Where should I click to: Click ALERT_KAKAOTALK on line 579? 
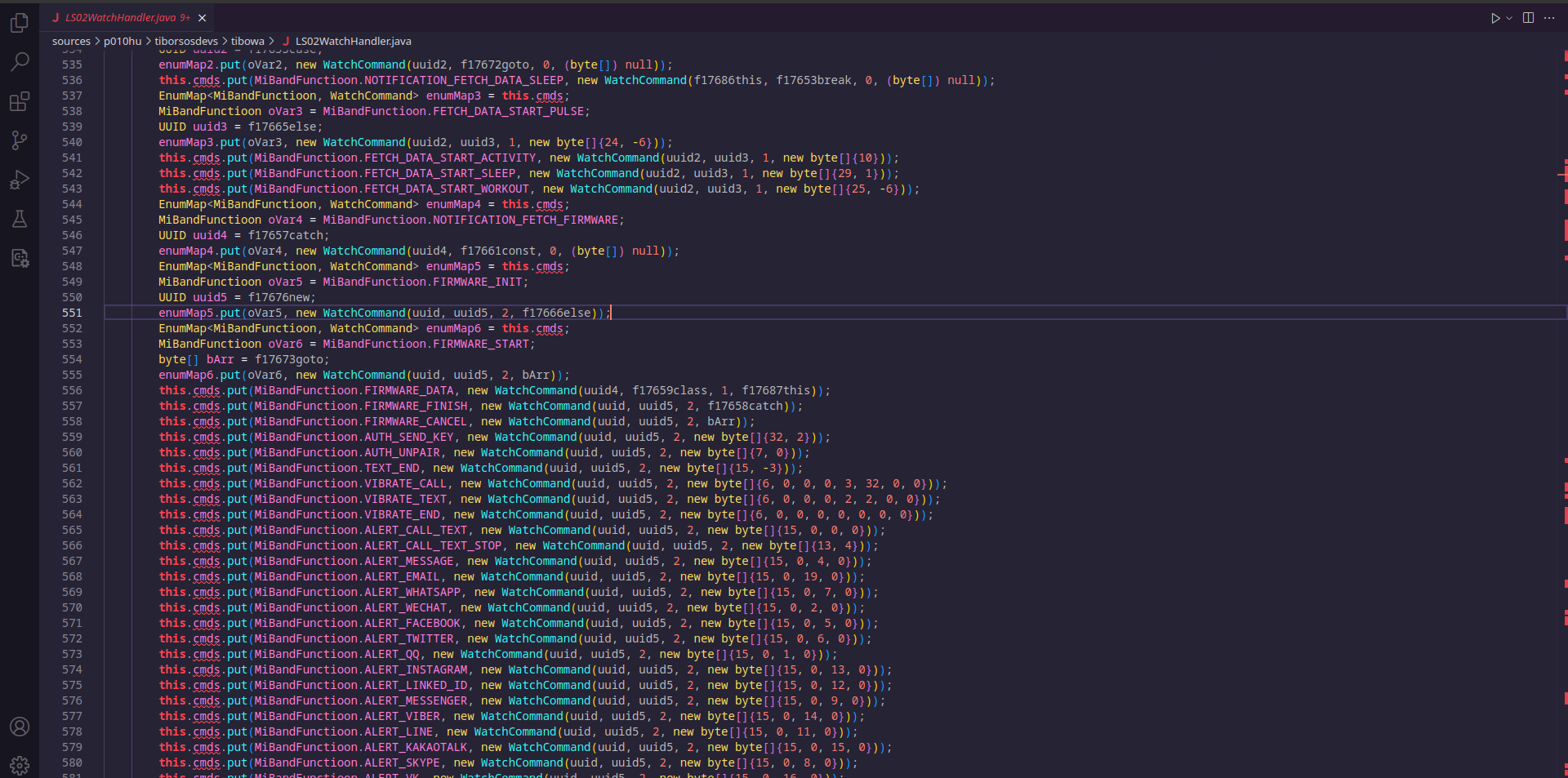point(416,747)
